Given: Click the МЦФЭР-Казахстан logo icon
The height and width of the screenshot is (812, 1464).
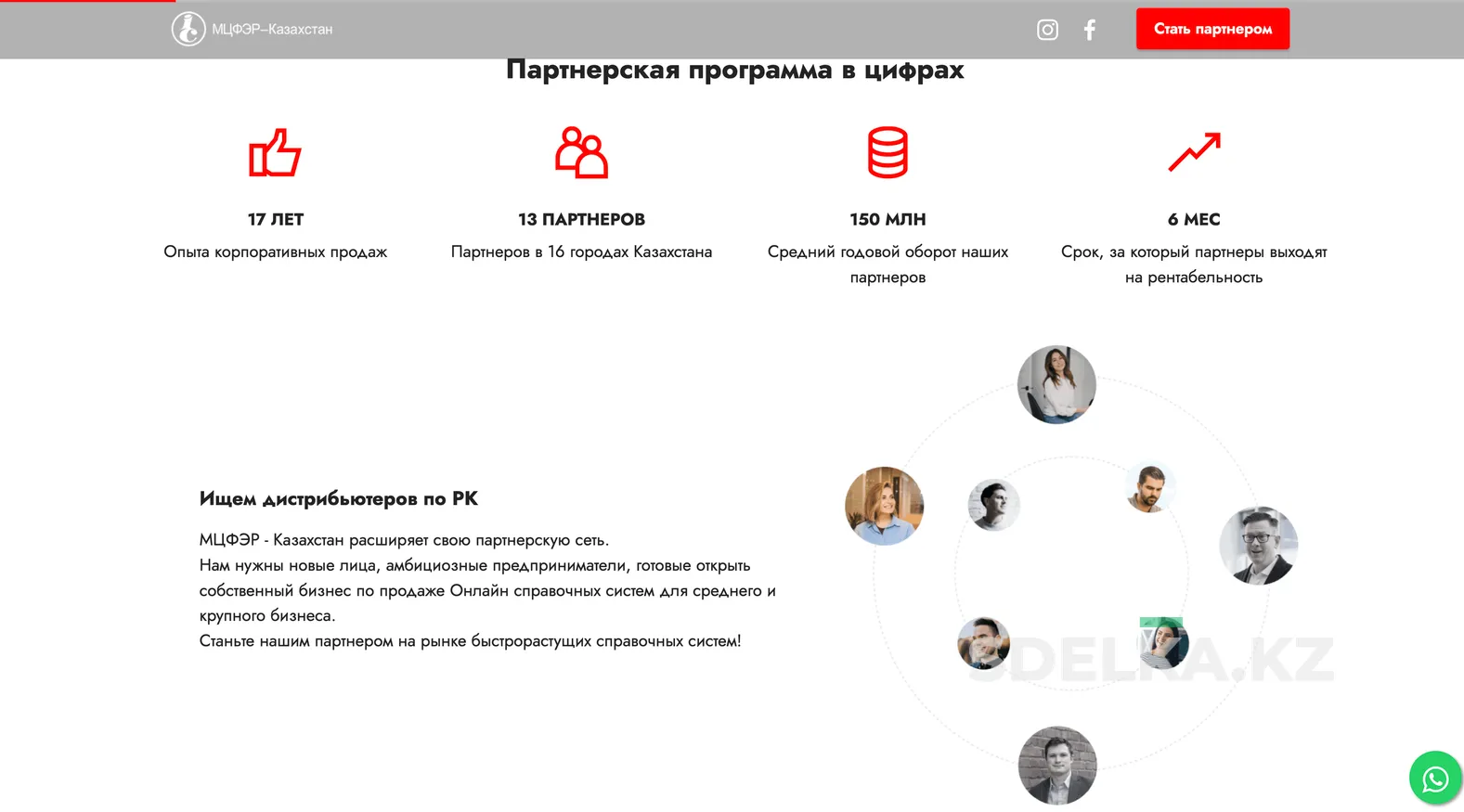Looking at the screenshot, I should pos(188,29).
